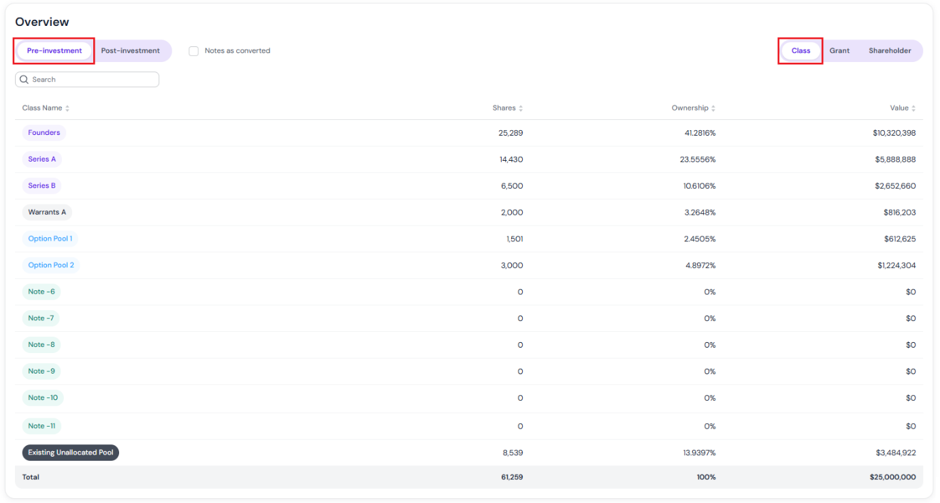
Task: Click the Ownership column header text
Action: coord(689,109)
